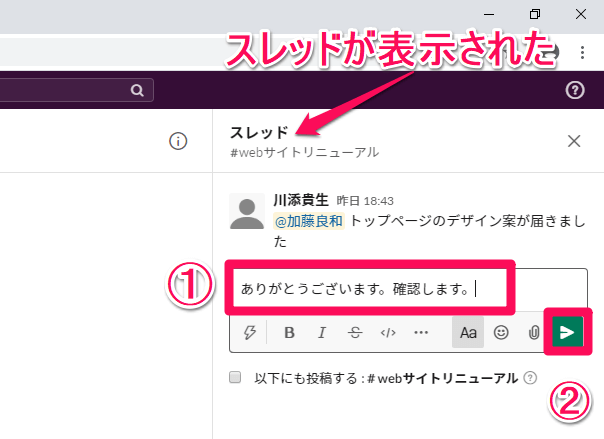
Task: Click the search magnifier icon
Action: click(x=135, y=91)
